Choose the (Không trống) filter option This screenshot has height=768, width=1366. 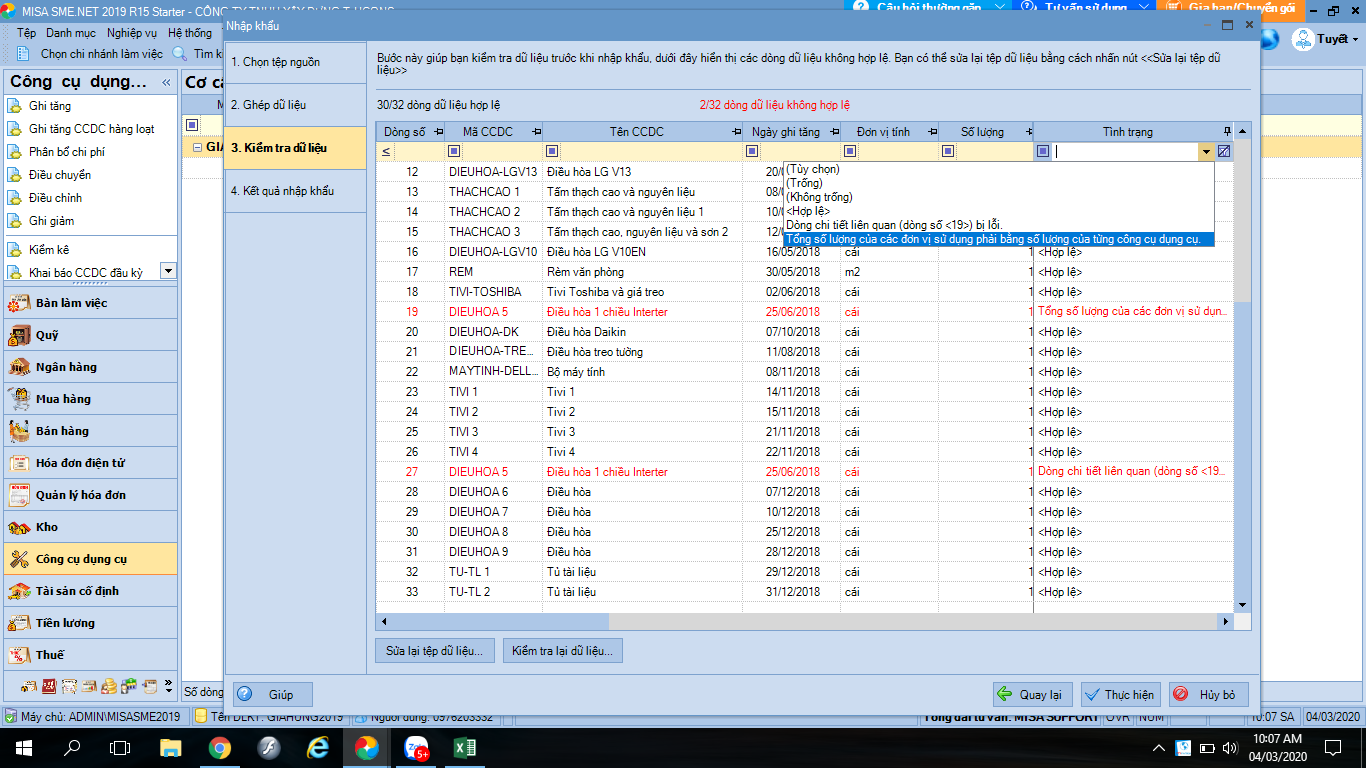click(x=818, y=197)
